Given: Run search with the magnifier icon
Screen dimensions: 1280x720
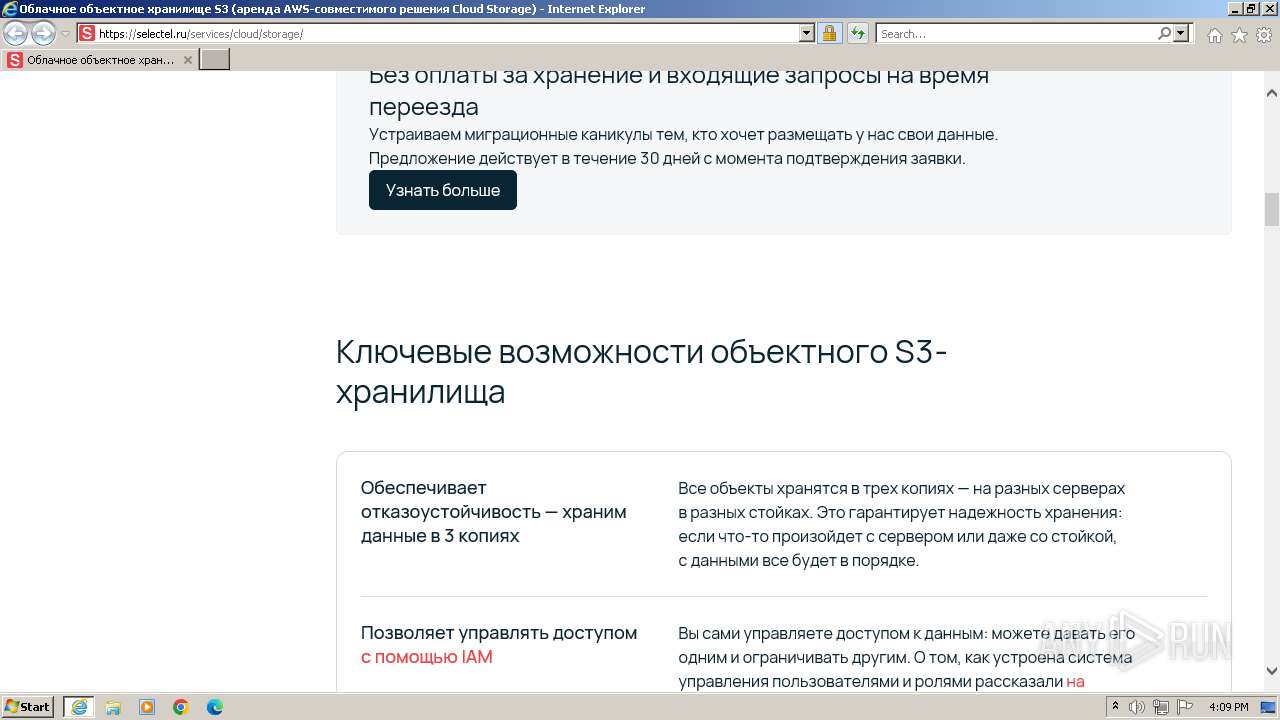Looking at the screenshot, I should click(1164, 33).
